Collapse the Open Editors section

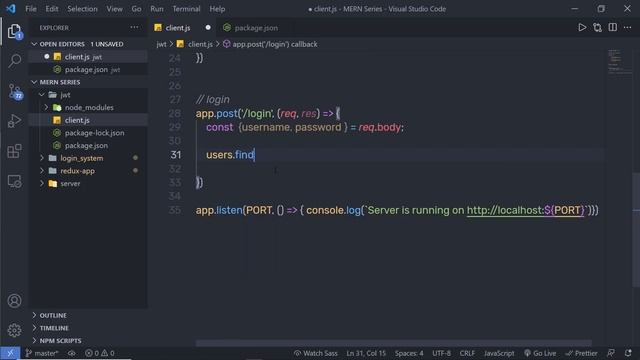pyautogui.click(x=34, y=44)
